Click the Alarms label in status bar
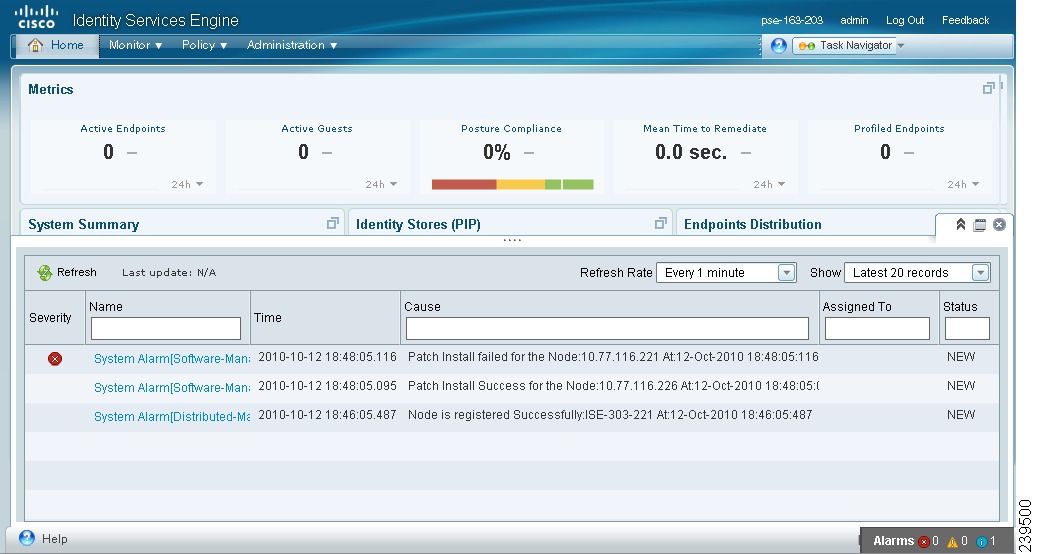1040x554 pixels. [x=893, y=541]
